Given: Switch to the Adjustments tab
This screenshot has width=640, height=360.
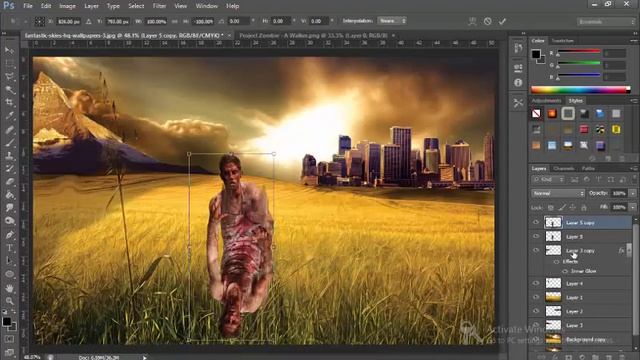Looking at the screenshot, I should 546,101.
